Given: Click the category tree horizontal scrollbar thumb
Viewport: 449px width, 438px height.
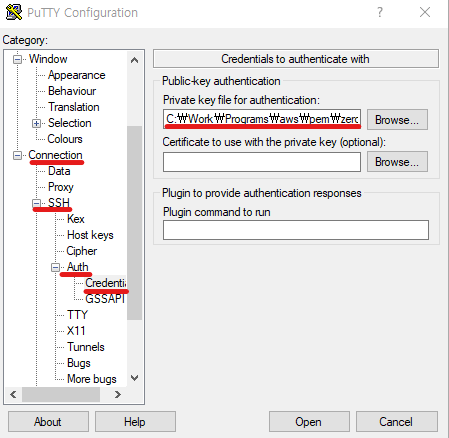Looking at the screenshot, I should 61,395.
